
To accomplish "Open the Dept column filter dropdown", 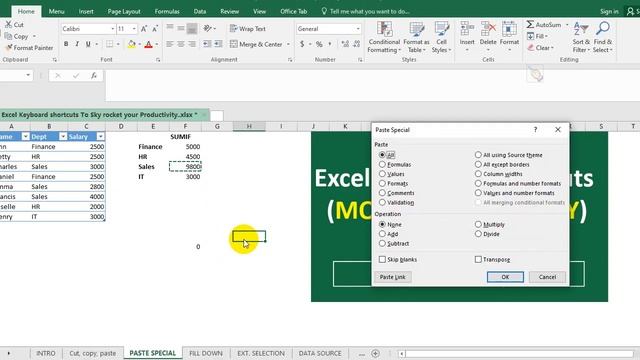I will click(63, 137).
